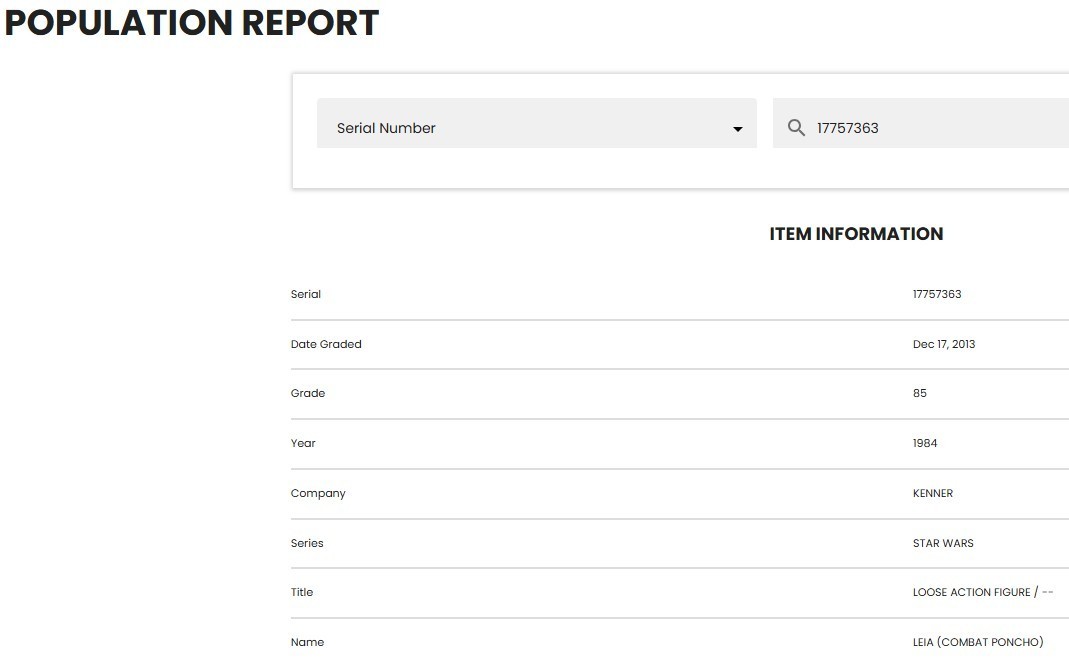The height and width of the screenshot is (664, 1069).
Task: Select the Company row label
Action: pos(318,493)
